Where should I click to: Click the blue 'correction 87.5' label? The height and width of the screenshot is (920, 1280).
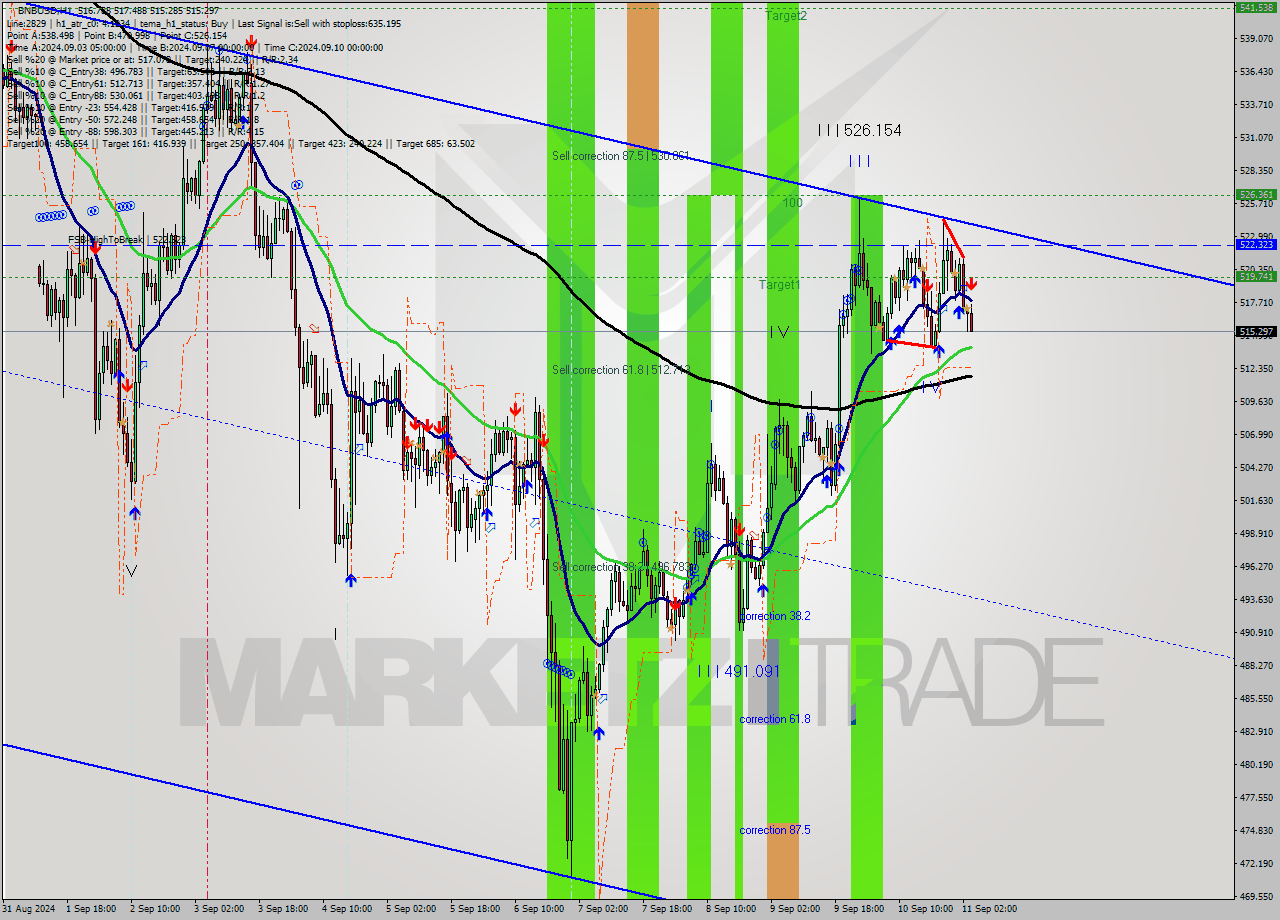775,830
